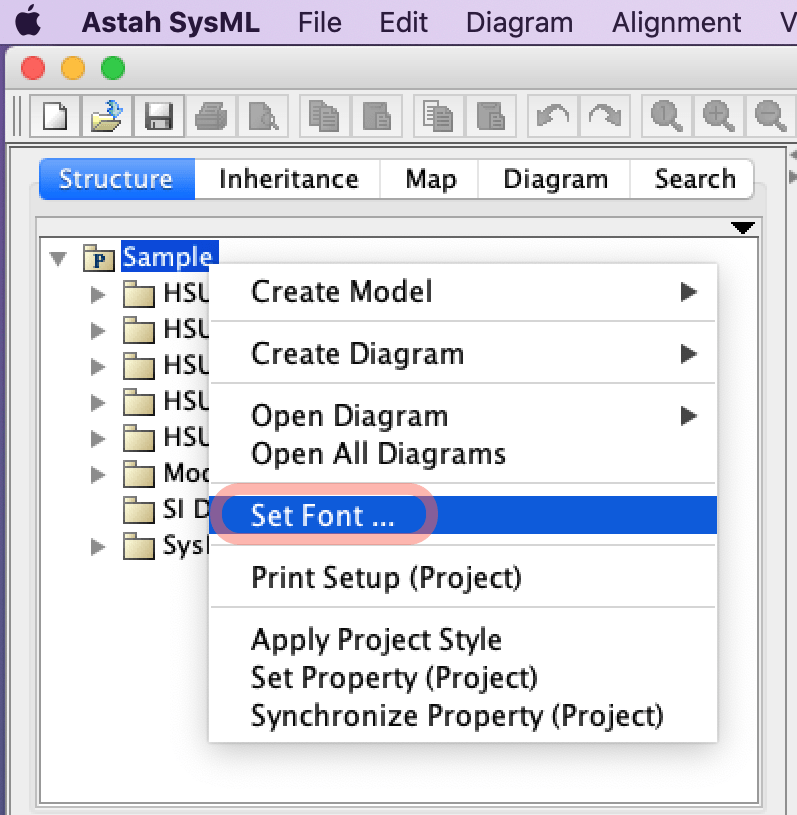
Task: Choose Open All Diagrams
Action: (x=377, y=454)
